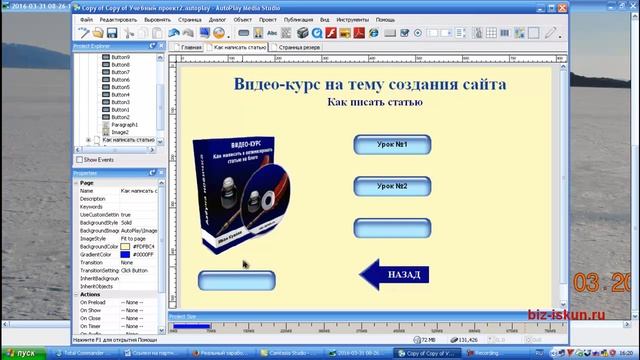
Task: Click the Name property value field
Action: click(x=138, y=191)
